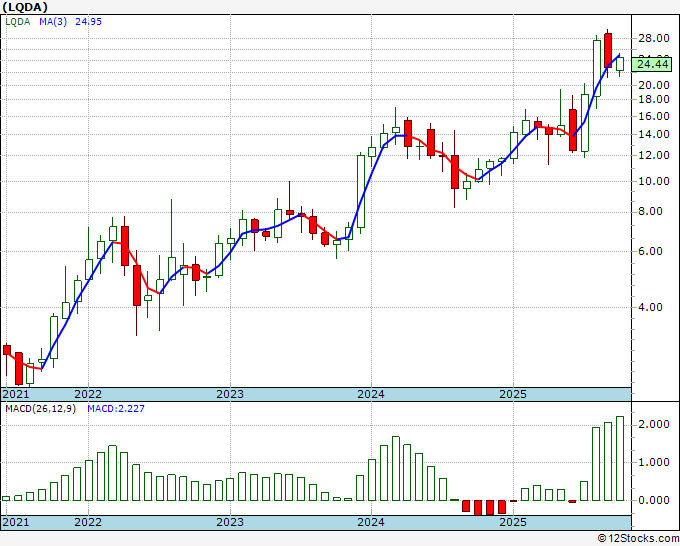Click the large red candlestick near 28.00
680x546 pixels.
click(x=608, y=50)
